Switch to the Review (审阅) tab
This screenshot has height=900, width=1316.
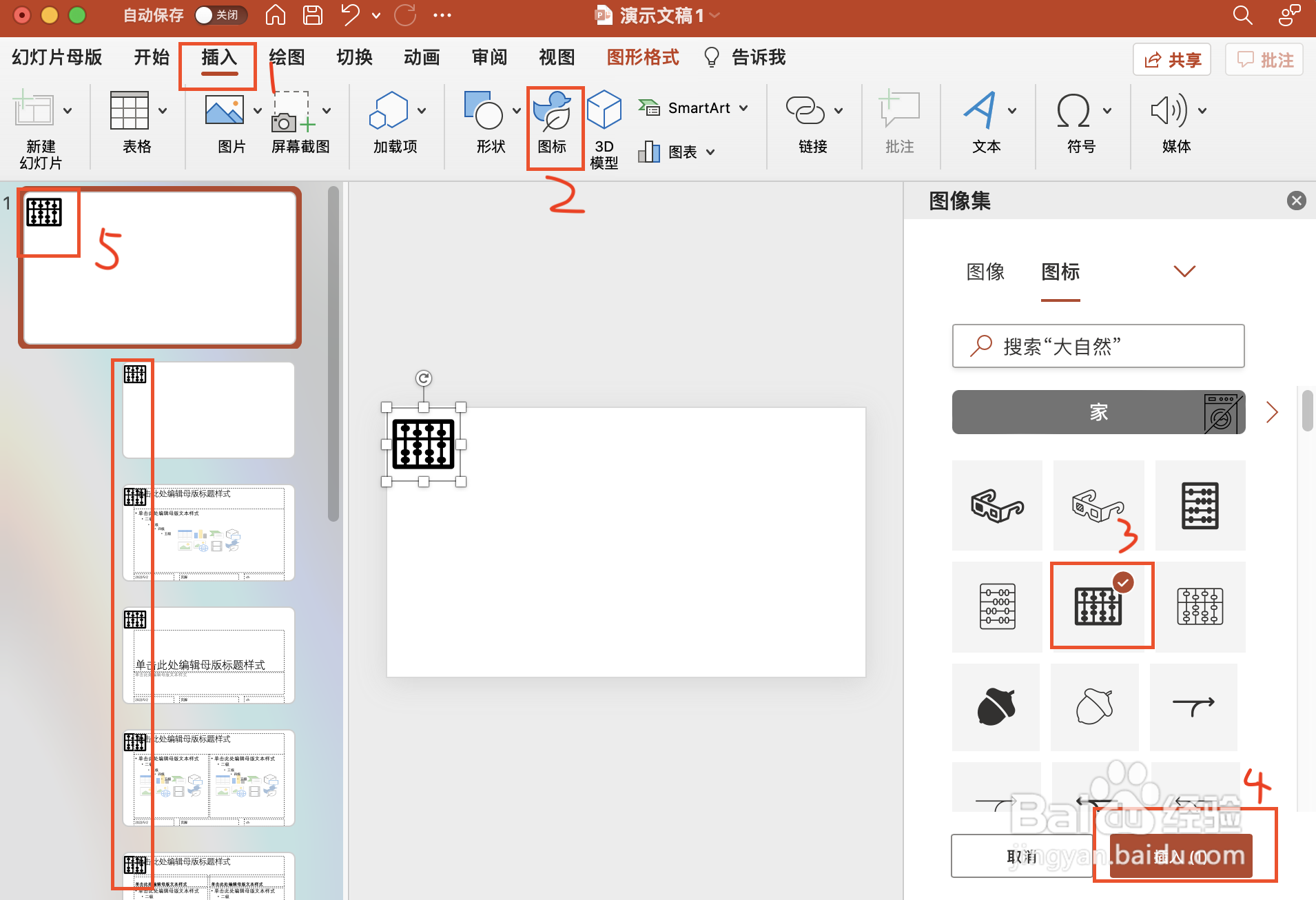pos(489,57)
